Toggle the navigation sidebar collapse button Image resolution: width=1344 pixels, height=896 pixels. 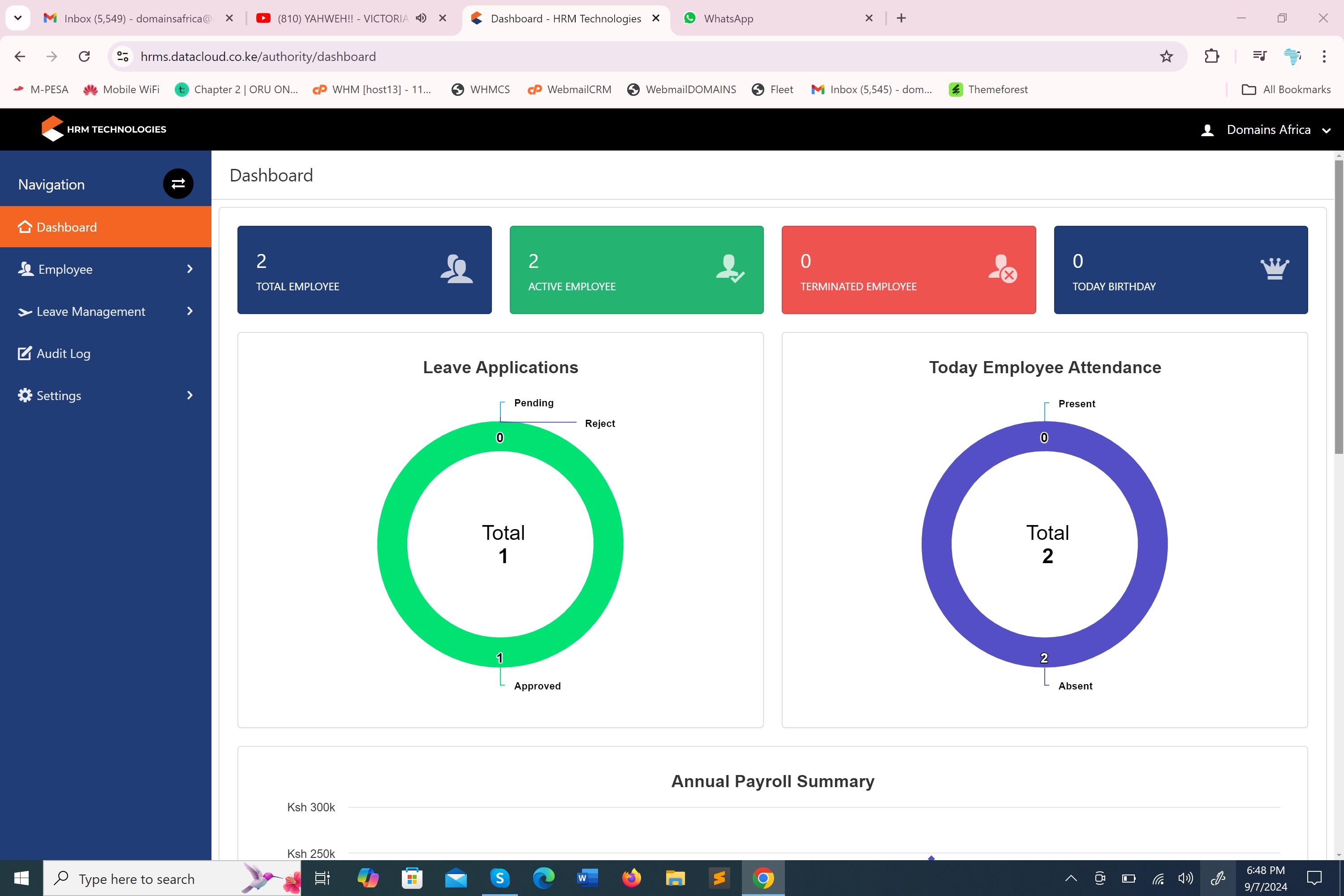[x=178, y=183]
